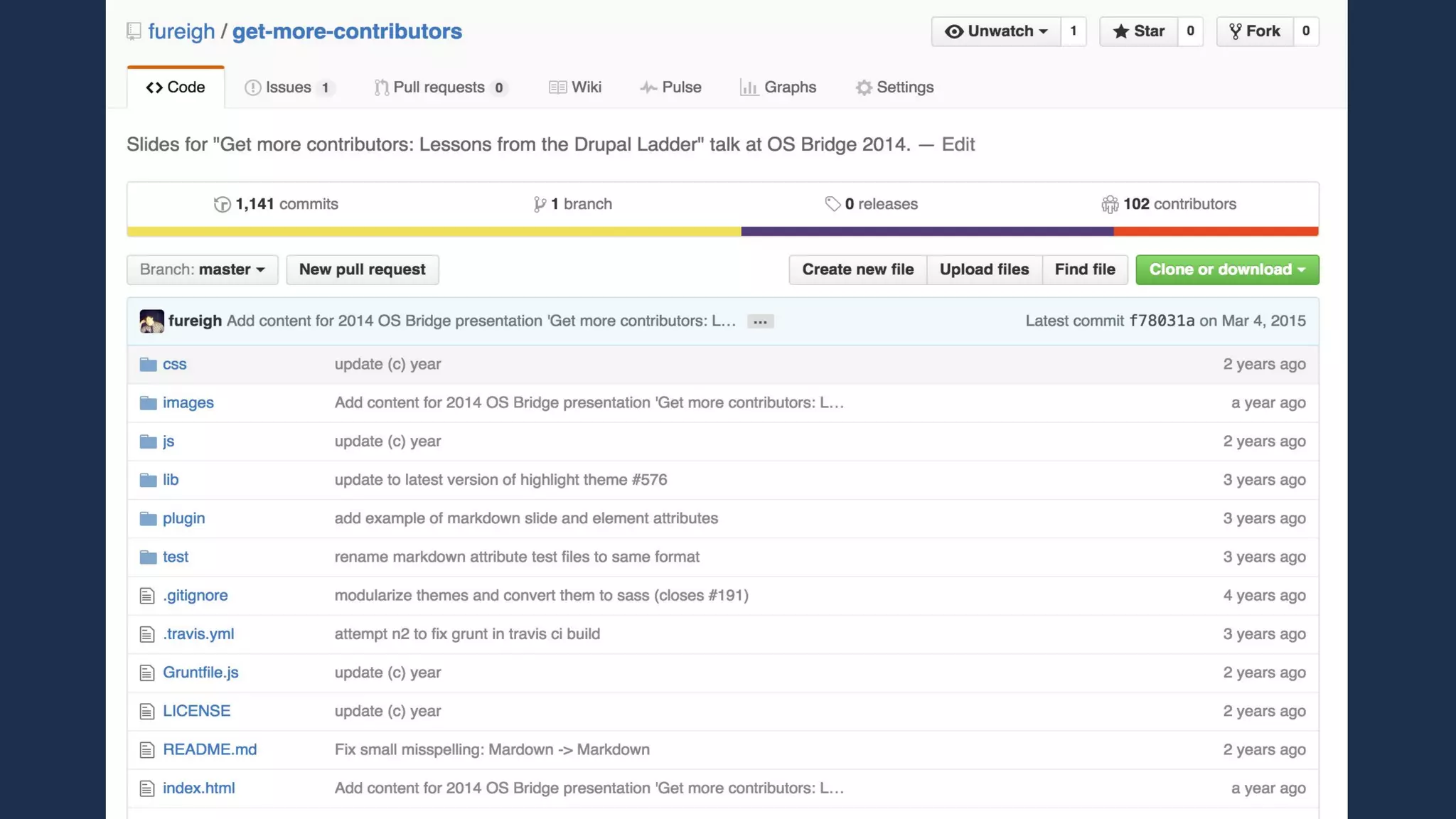
Task: Click the css folder icon
Action: pos(148,365)
